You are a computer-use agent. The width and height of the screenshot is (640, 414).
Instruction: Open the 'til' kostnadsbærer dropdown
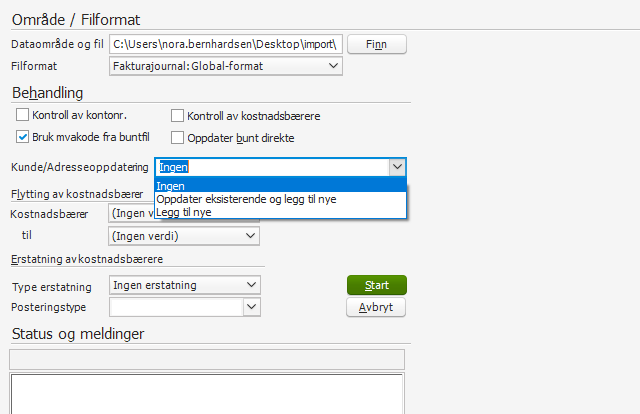250,236
